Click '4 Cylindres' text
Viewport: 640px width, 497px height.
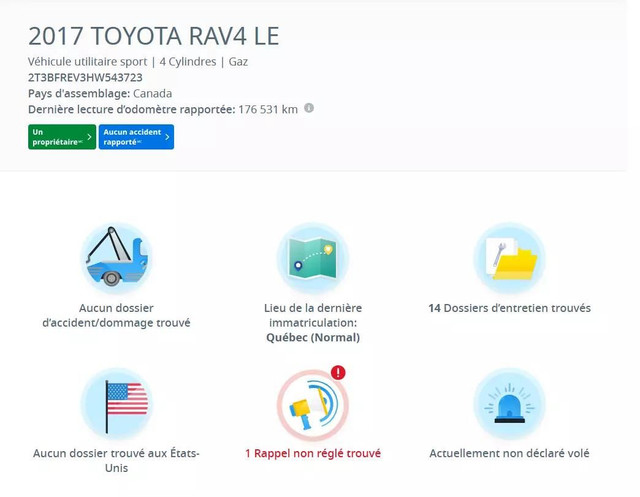[x=188, y=62]
